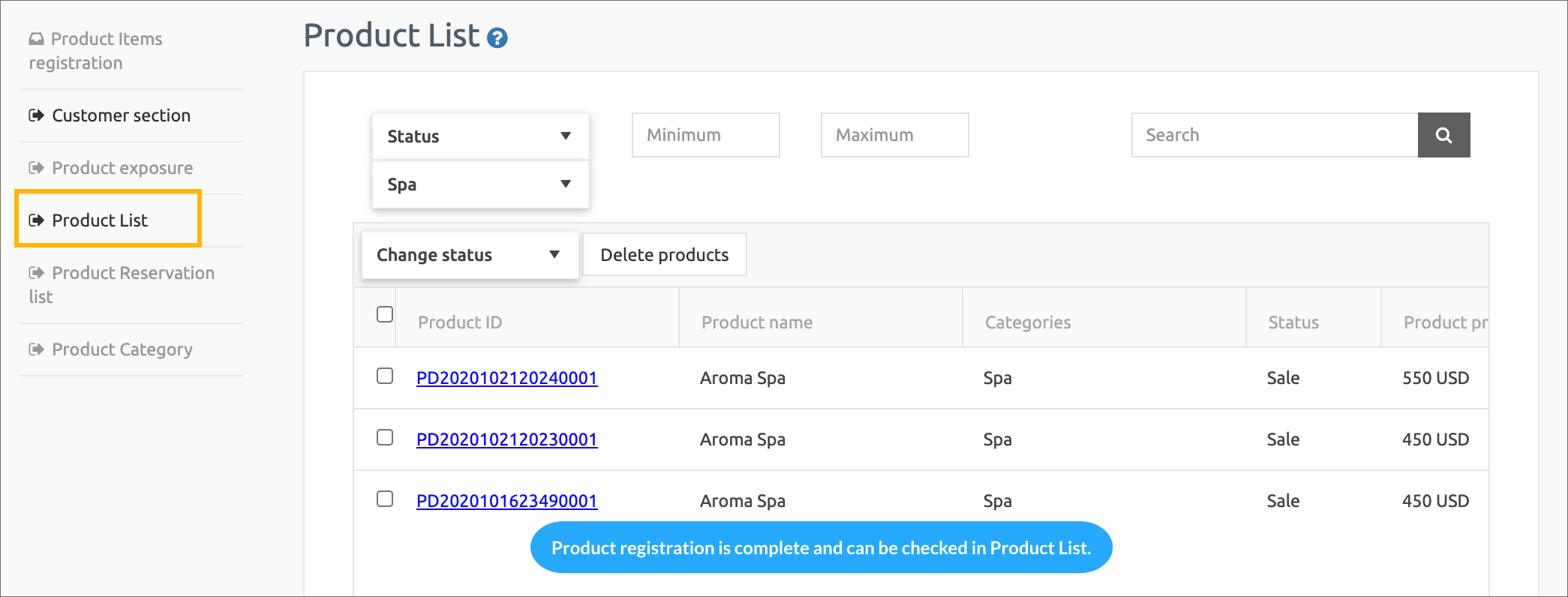Open the Change status dropdown
Image resolution: width=1568 pixels, height=597 pixels.
point(469,255)
